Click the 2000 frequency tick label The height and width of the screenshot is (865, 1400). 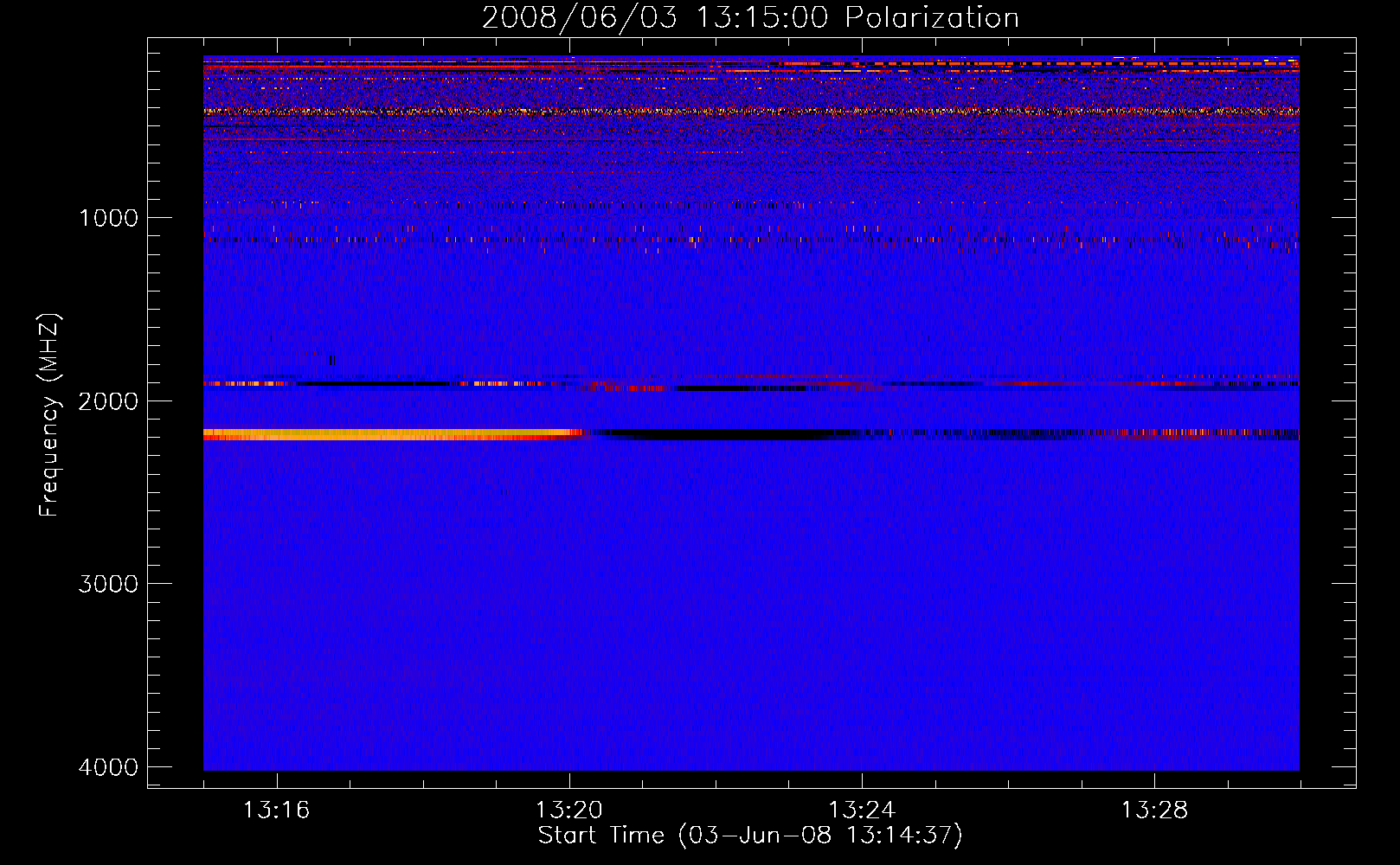point(108,400)
